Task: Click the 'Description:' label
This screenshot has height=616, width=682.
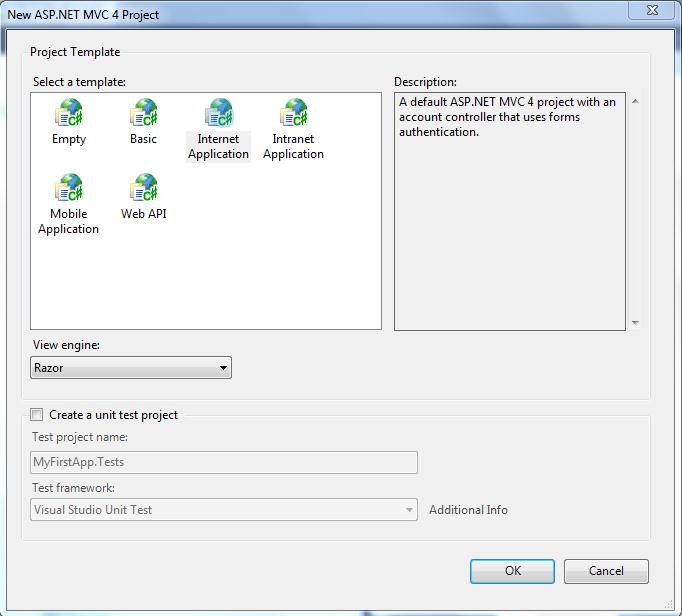Action: tap(425, 82)
